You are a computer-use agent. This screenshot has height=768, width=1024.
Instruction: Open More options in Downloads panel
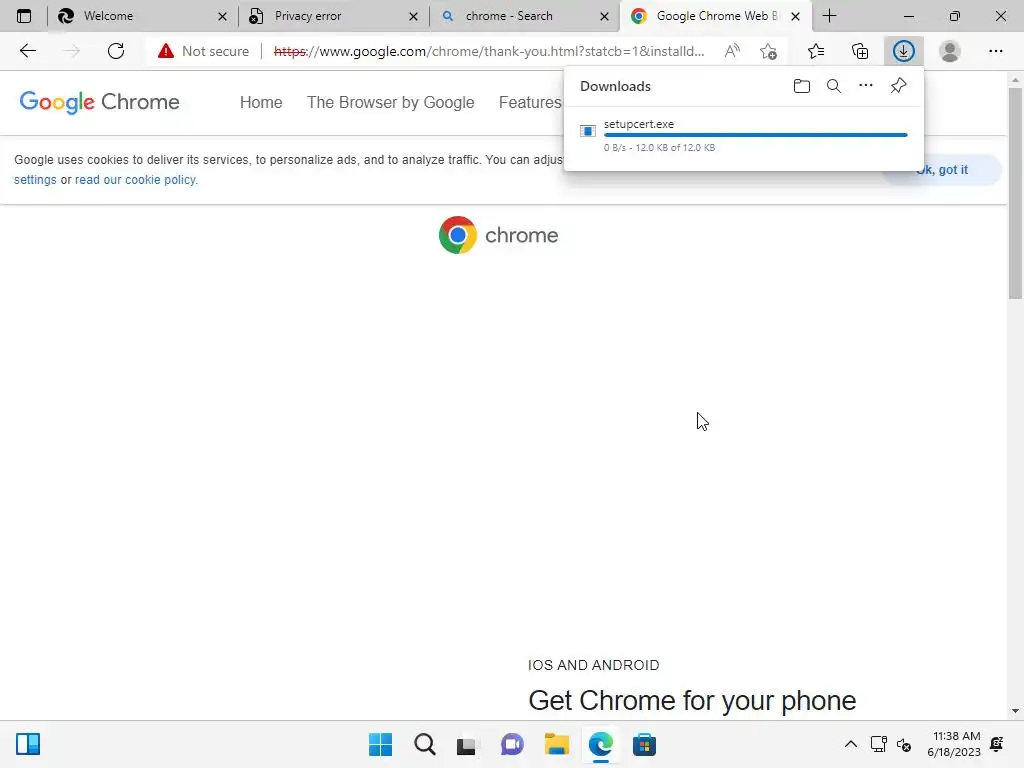[x=866, y=86]
